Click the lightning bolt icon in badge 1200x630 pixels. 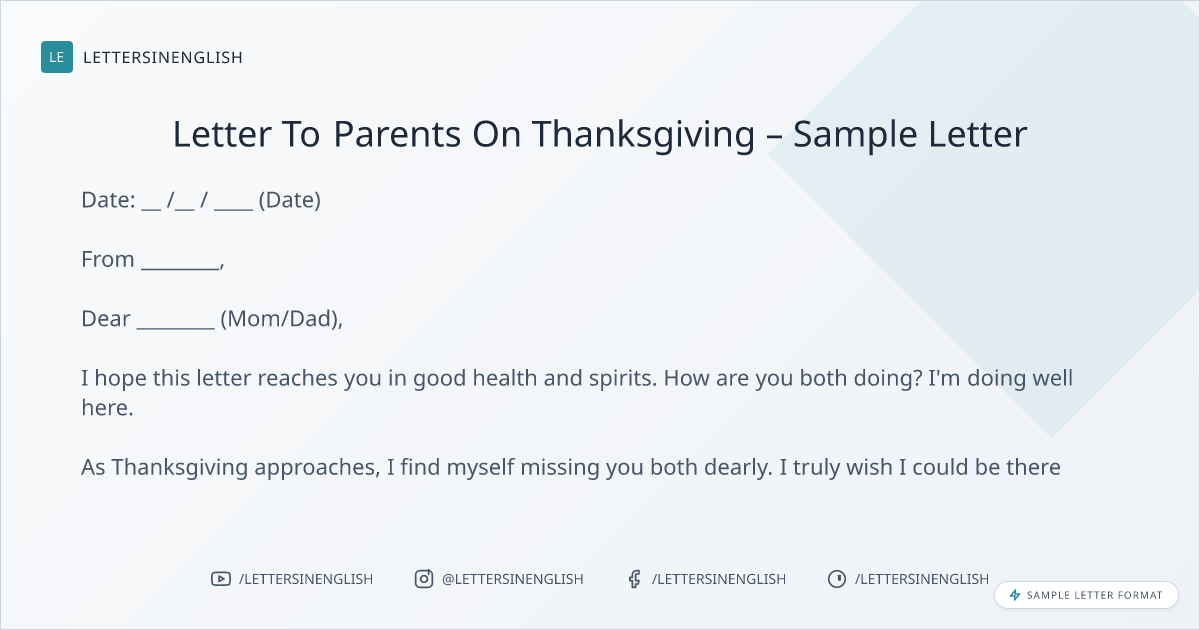coord(1015,595)
